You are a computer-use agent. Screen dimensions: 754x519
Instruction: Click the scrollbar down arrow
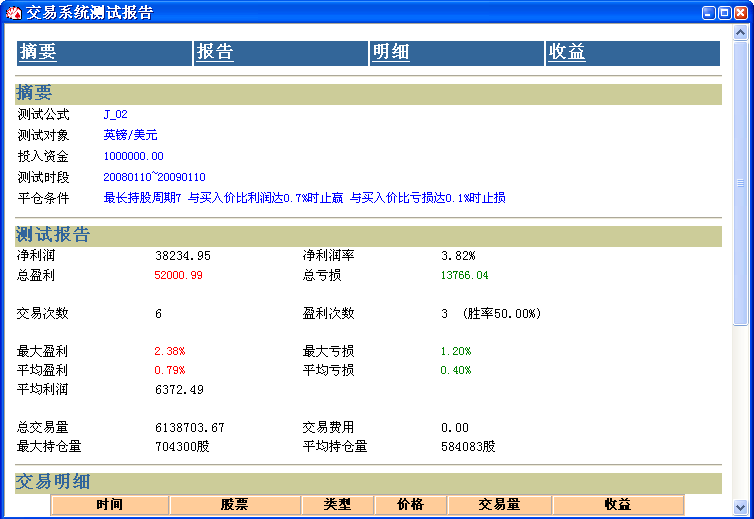tap(741, 506)
